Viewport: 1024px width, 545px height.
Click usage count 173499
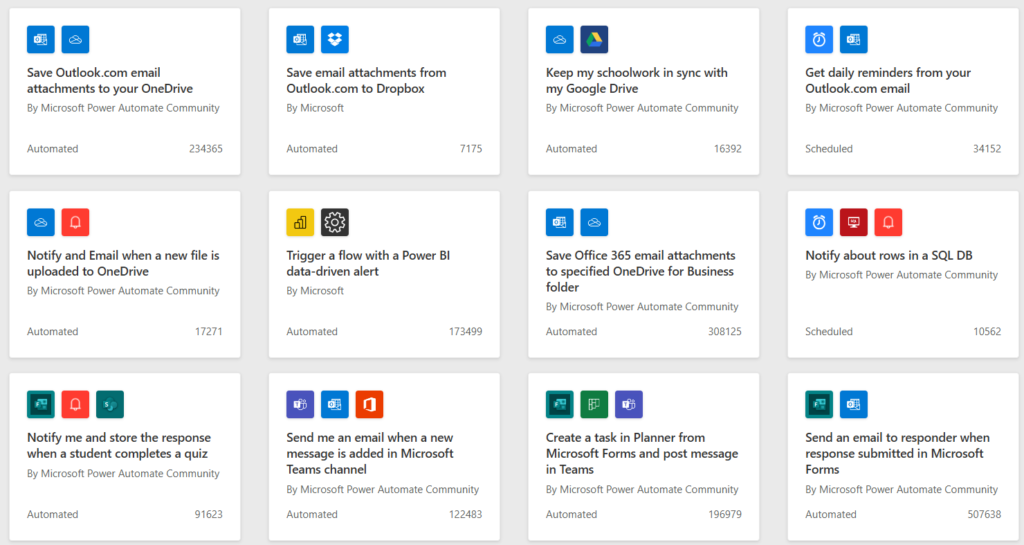466,332
